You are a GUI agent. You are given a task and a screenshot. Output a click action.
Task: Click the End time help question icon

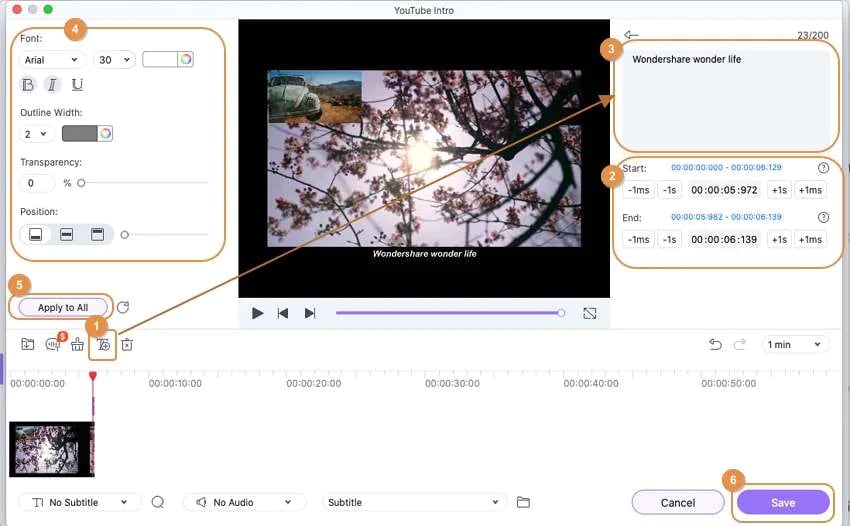[823, 217]
